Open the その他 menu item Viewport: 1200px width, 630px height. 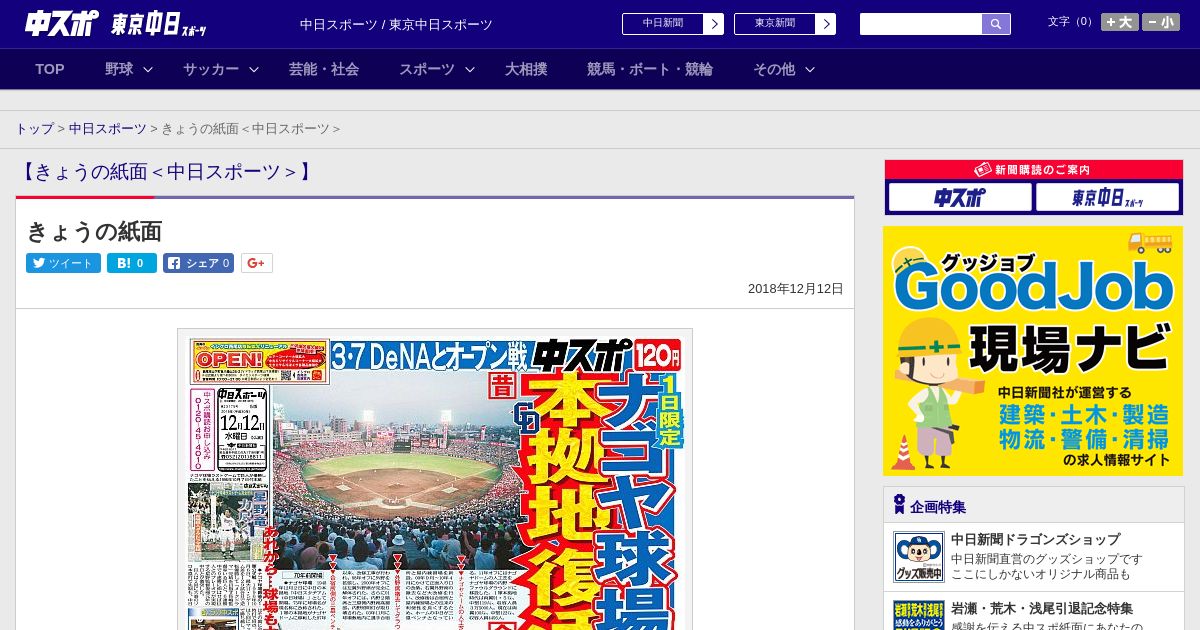[x=774, y=69]
